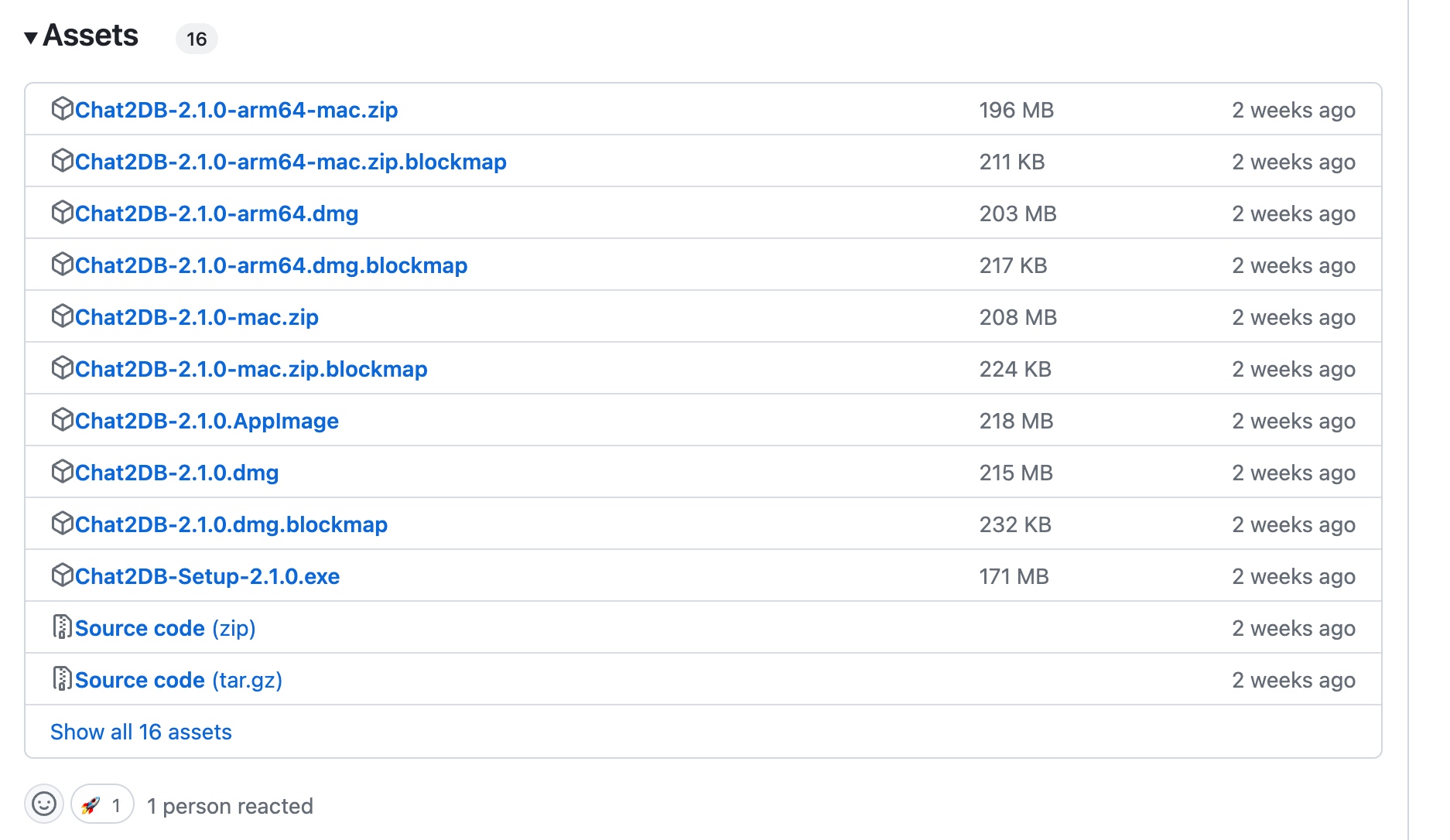Screen dimensions: 1450x840
Task: Click package icon beside Chat2DB-2.1.0-mac.zip
Action: pos(62,316)
